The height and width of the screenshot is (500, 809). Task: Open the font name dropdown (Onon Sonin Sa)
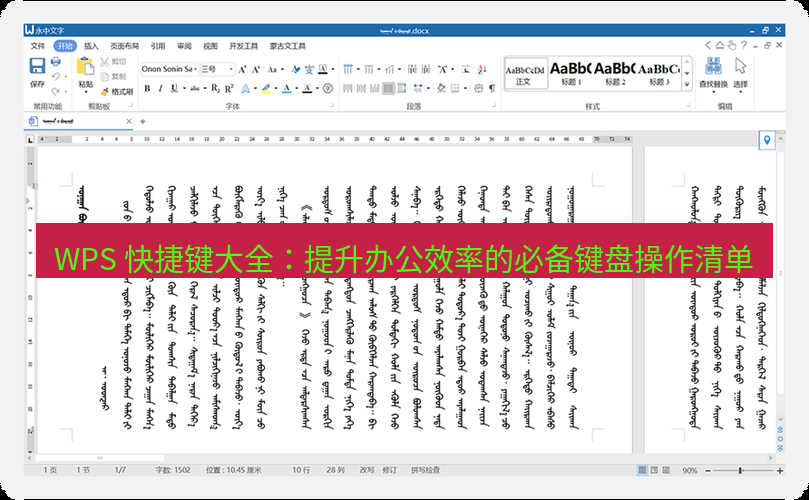coord(196,69)
